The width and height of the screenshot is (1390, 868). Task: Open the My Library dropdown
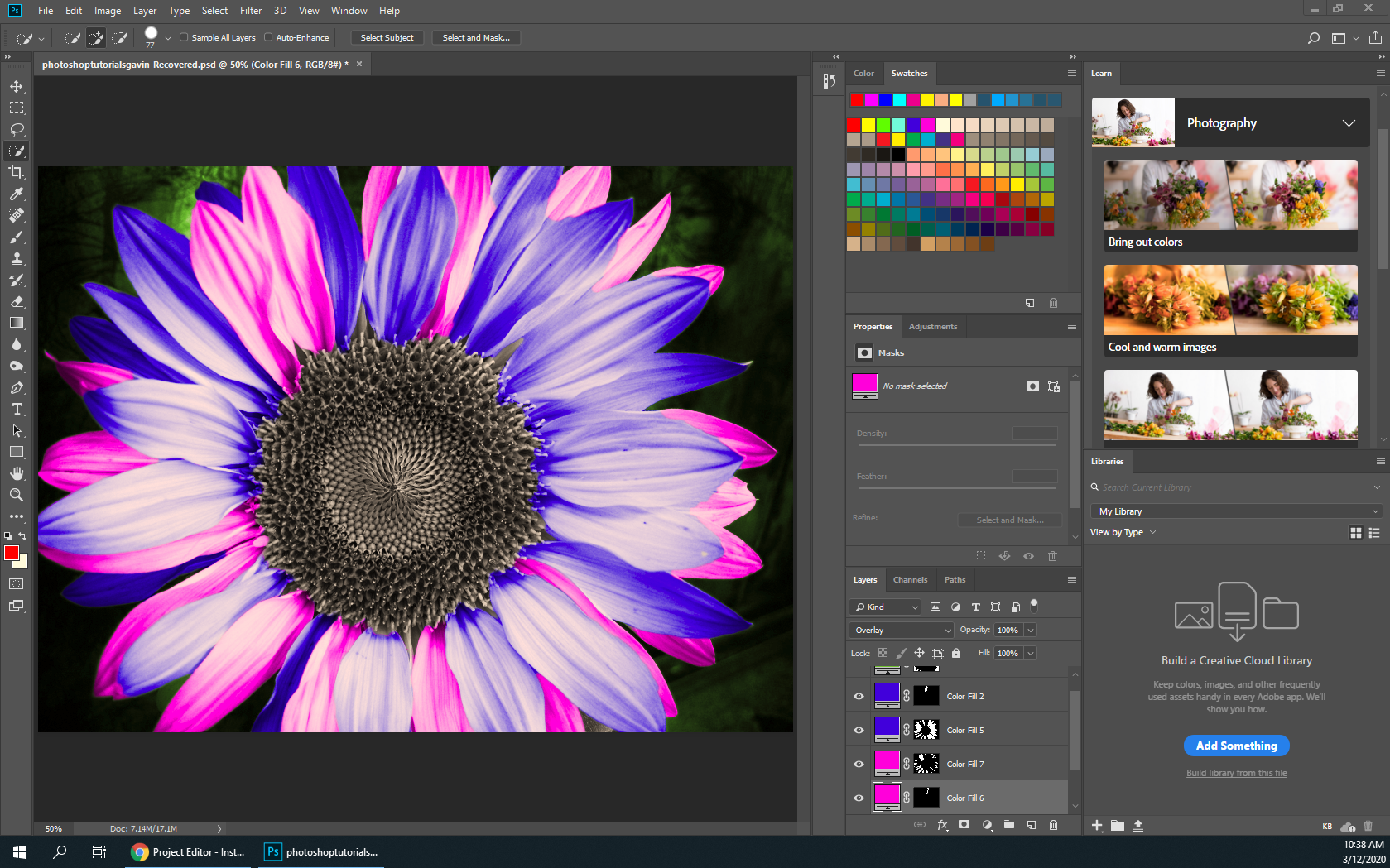coord(1237,511)
